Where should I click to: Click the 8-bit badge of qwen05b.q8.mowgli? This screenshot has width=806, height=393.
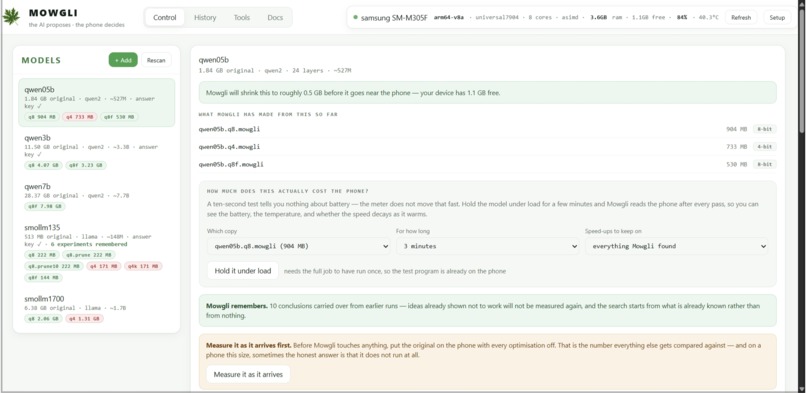pyautogui.click(x=764, y=129)
